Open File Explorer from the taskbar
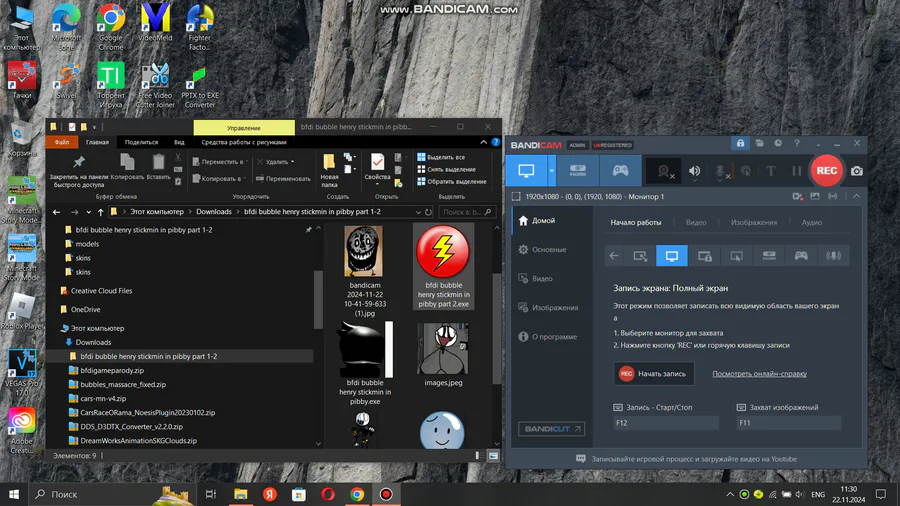This screenshot has height=506, width=900. pos(240,494)
